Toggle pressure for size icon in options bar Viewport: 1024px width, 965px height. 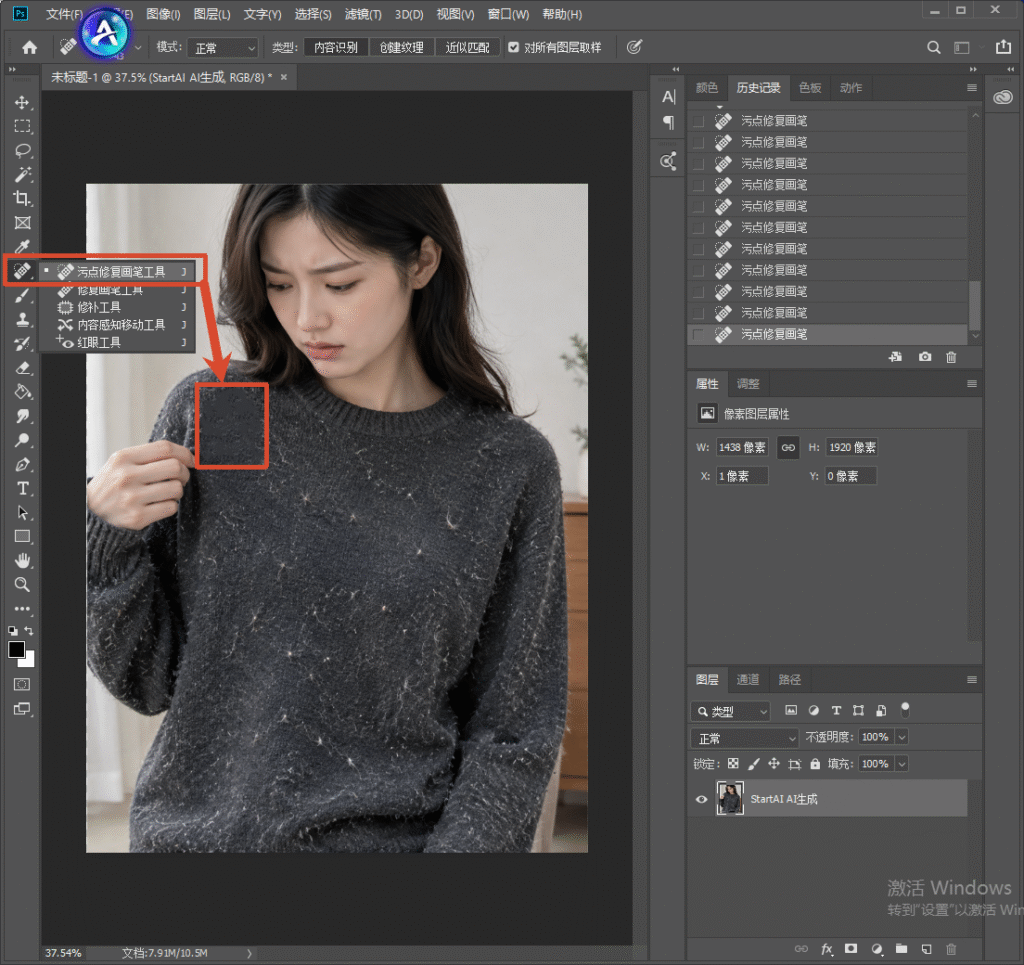point(634,47)
